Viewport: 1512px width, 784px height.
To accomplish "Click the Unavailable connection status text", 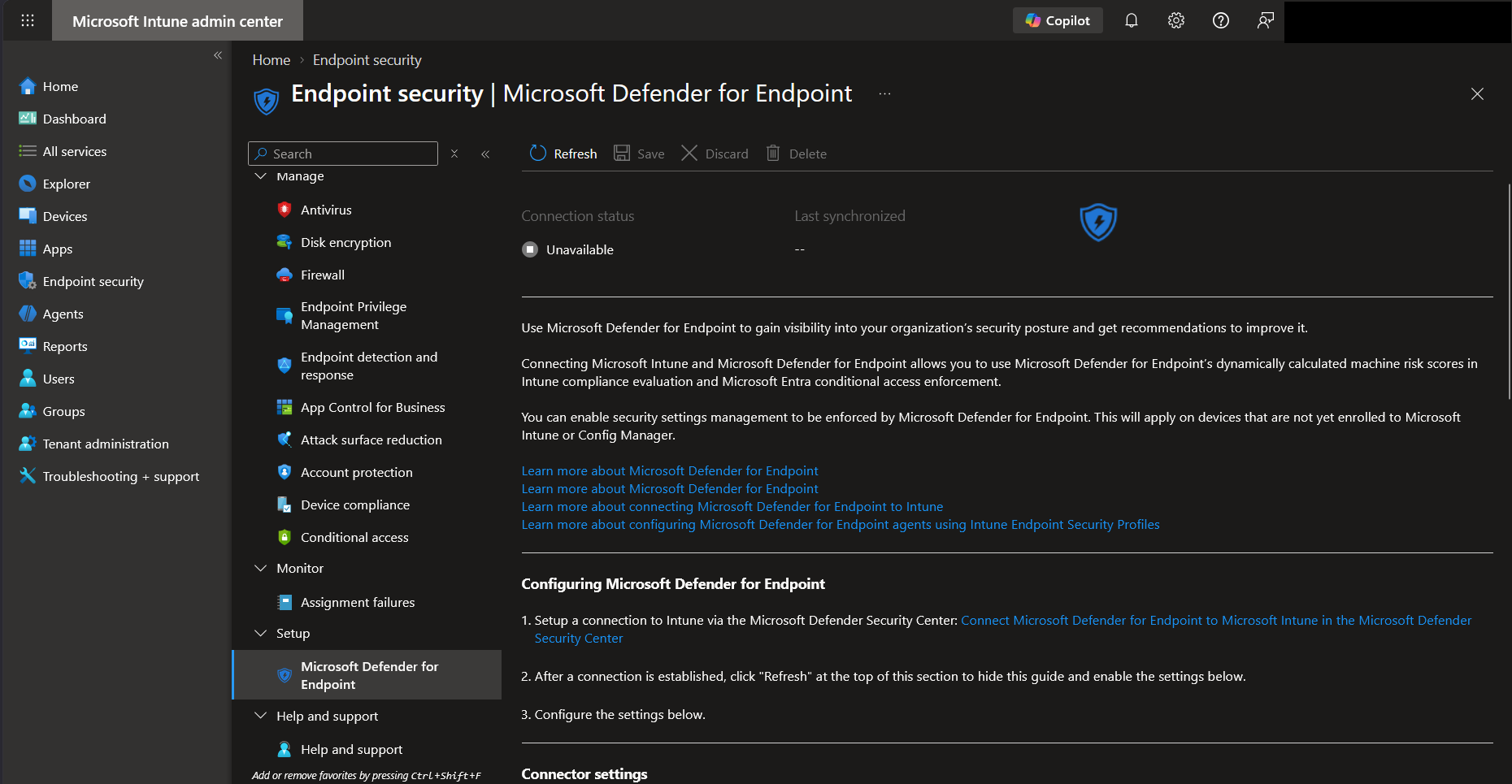I will (x=580, y=249).
